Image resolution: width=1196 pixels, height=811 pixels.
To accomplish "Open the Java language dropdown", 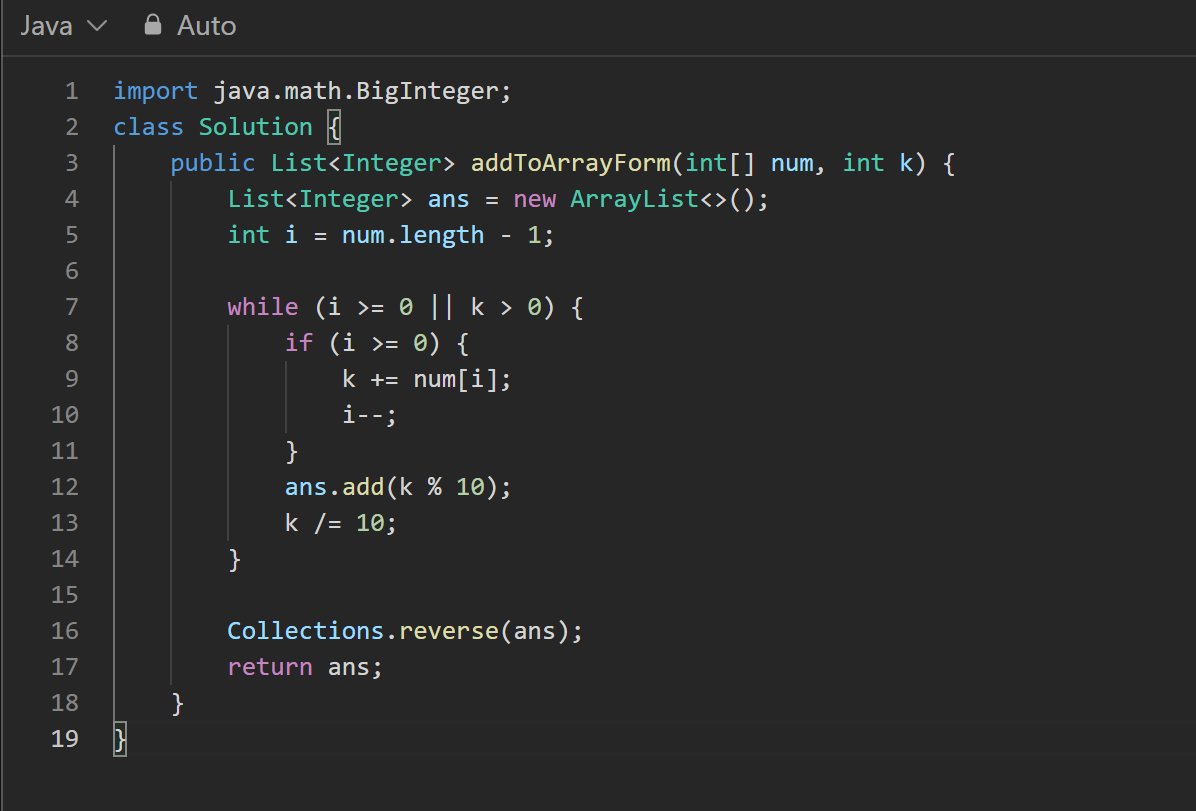I will (63, 26).
